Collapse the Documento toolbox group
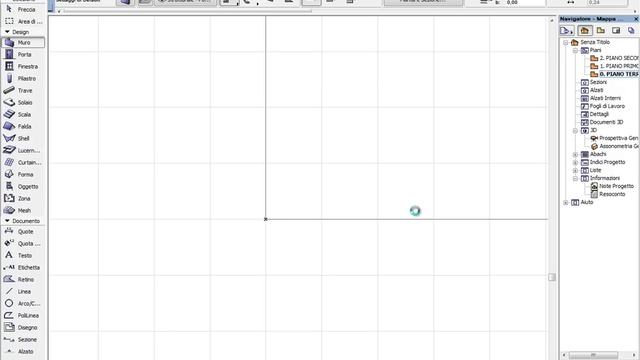This screenshot has width=640, height=360. pos(7,221)
